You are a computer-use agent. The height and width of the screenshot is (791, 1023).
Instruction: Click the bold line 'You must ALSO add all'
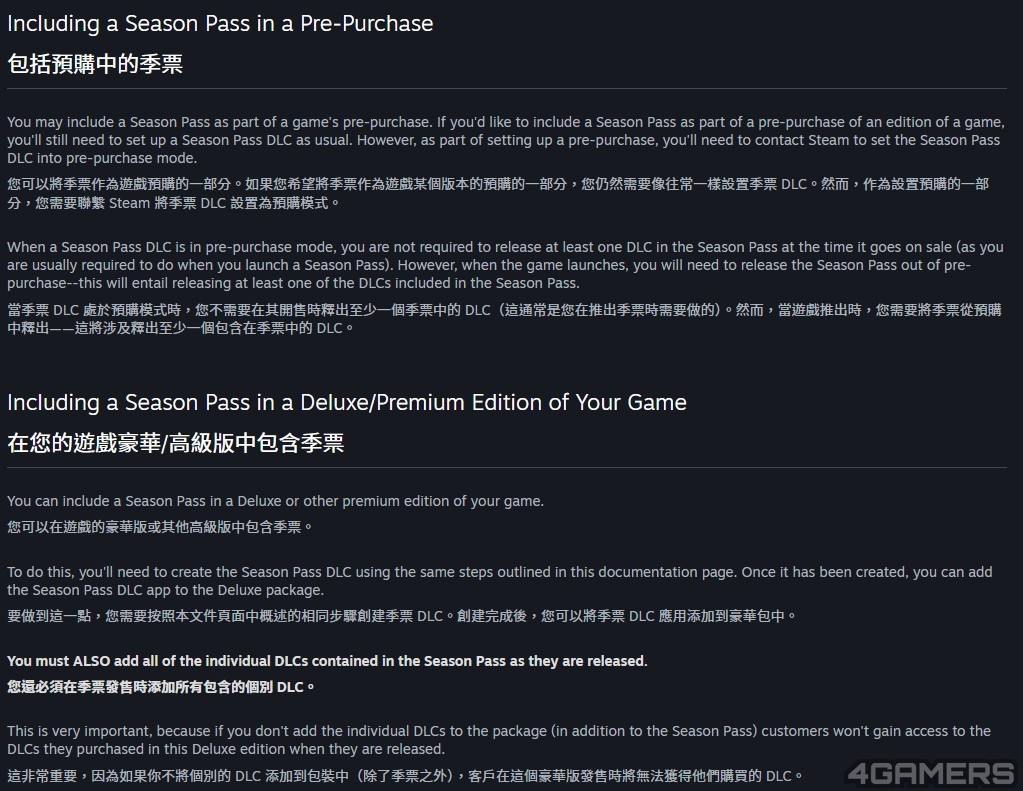click(x=328, y=661)
